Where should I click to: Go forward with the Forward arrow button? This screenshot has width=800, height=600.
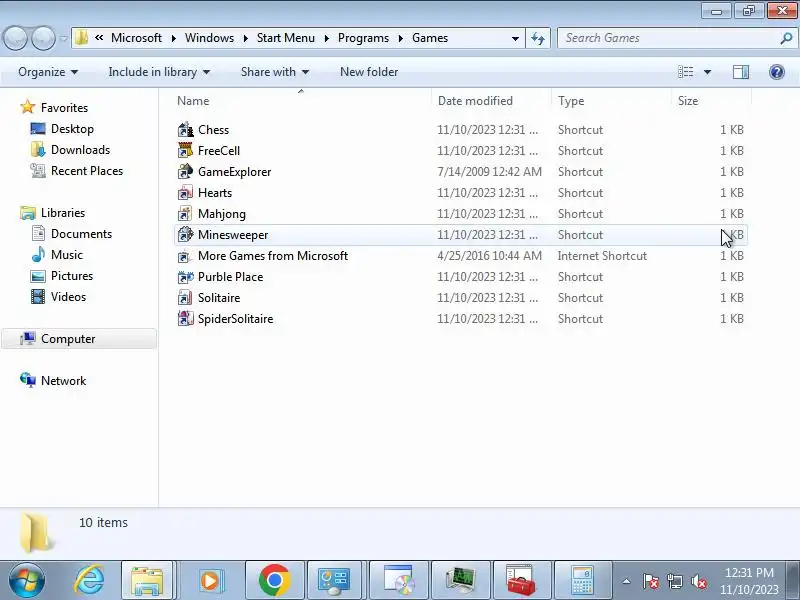43,38
